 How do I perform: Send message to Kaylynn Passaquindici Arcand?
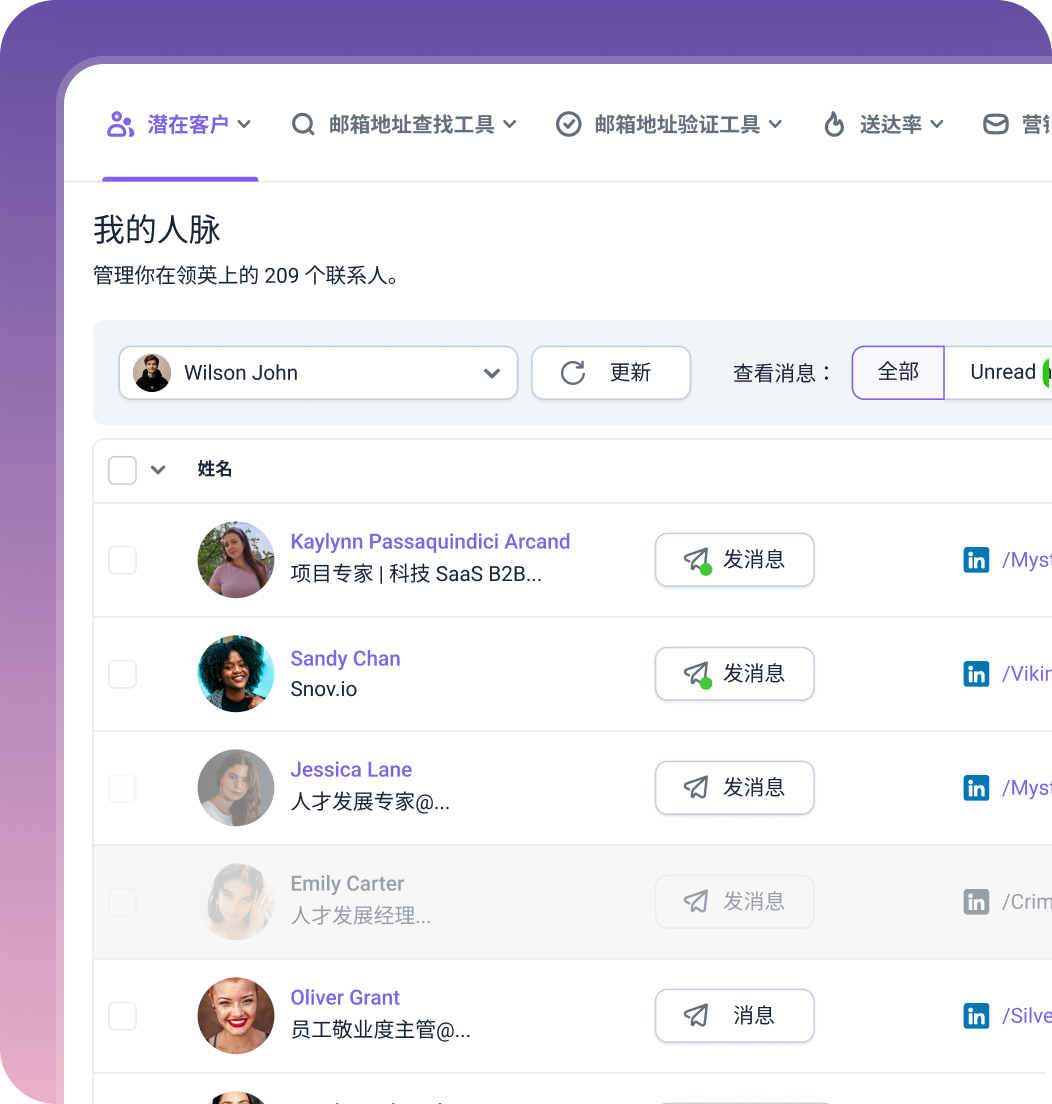734,560
